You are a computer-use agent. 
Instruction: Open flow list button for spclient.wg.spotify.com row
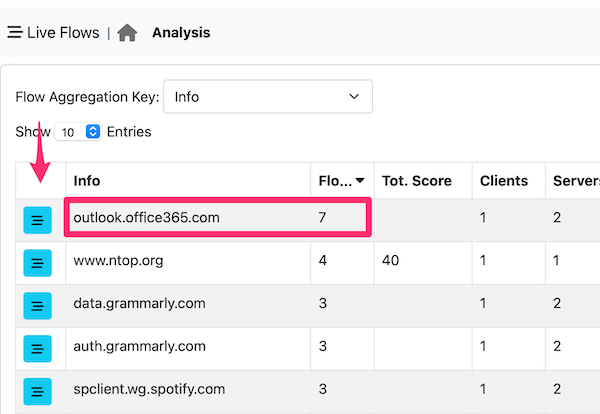(38, 391)
